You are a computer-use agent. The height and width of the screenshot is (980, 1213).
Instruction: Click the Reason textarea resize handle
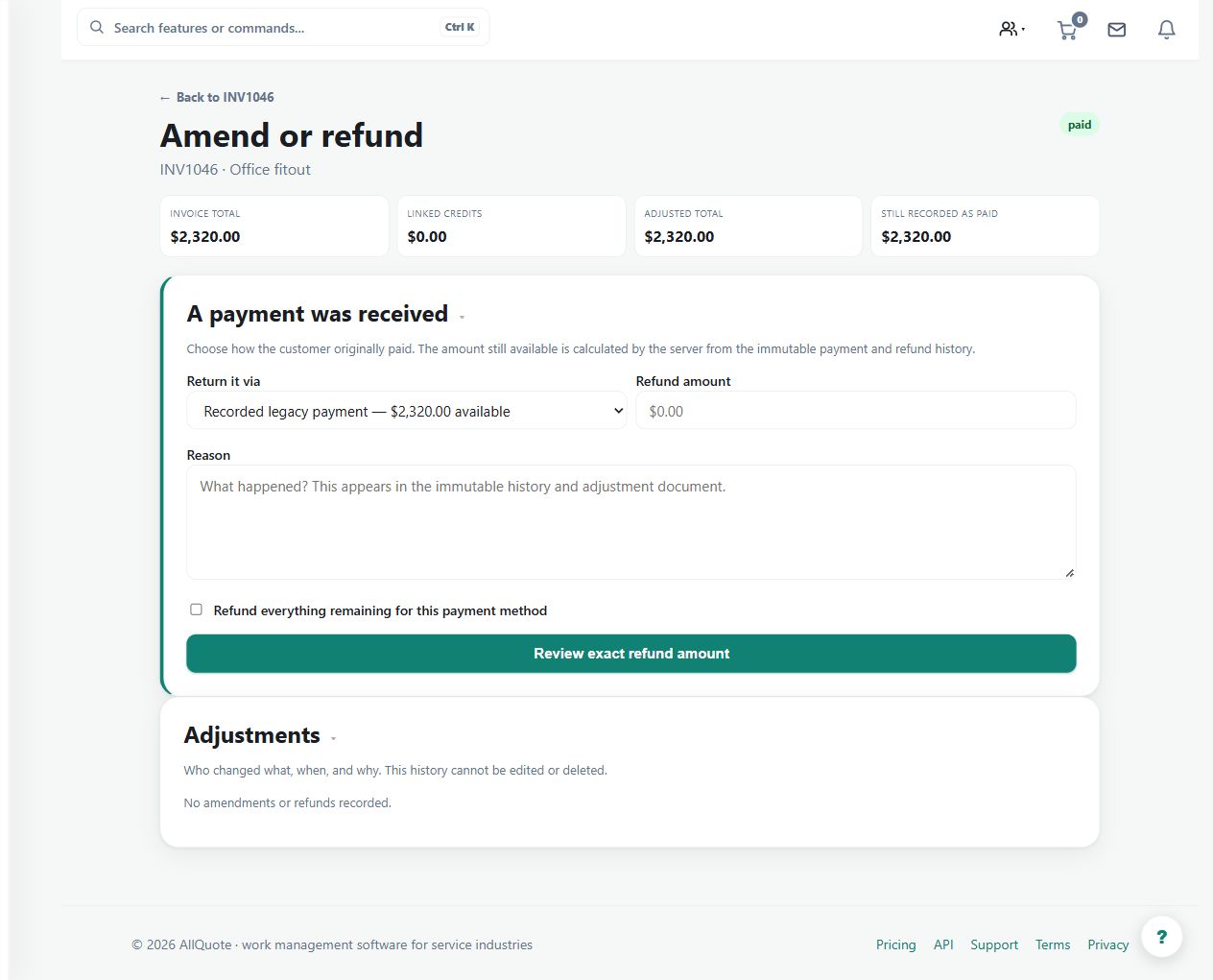1069,573
